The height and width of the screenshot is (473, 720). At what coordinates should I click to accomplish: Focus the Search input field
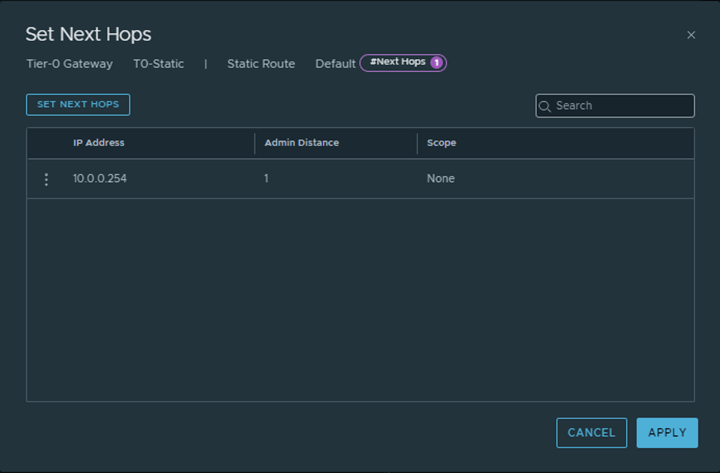pos(620,106)
